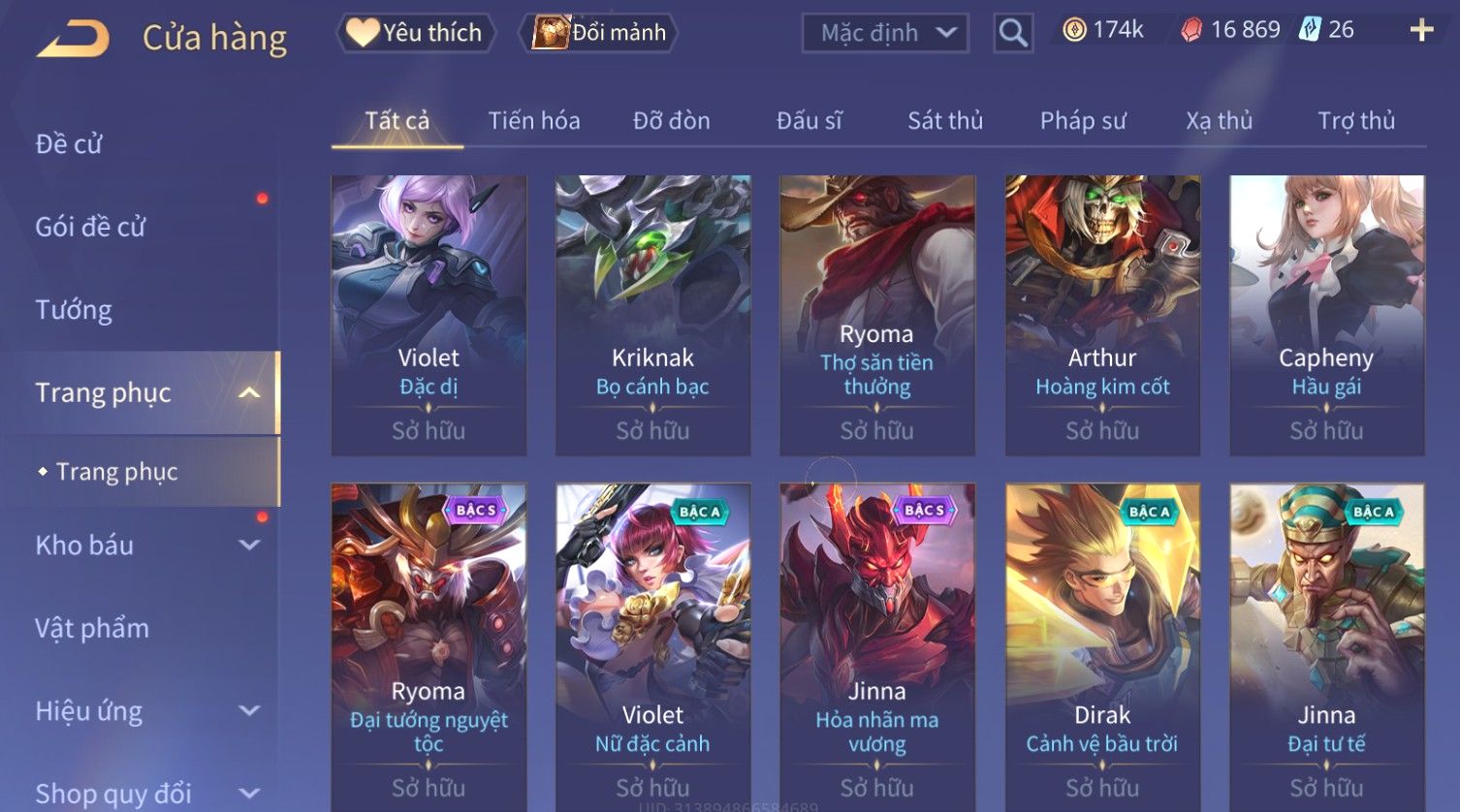Switch to the Trợ thủ tab
Viewport: 1460px width, 812px height.
pyautogui.click(x=1356, y=121)
